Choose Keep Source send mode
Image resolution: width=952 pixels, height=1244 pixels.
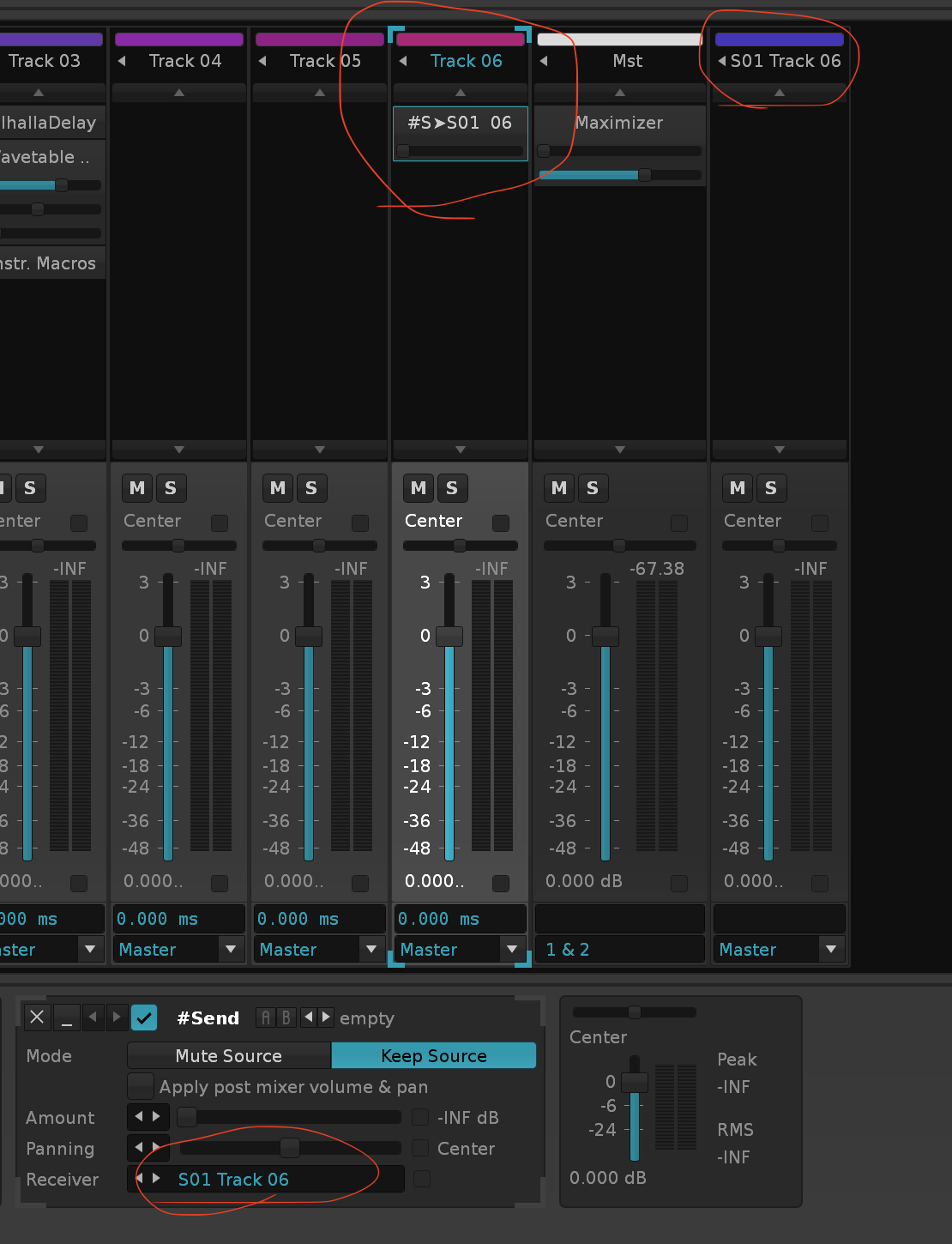[x=433, y=1055]
